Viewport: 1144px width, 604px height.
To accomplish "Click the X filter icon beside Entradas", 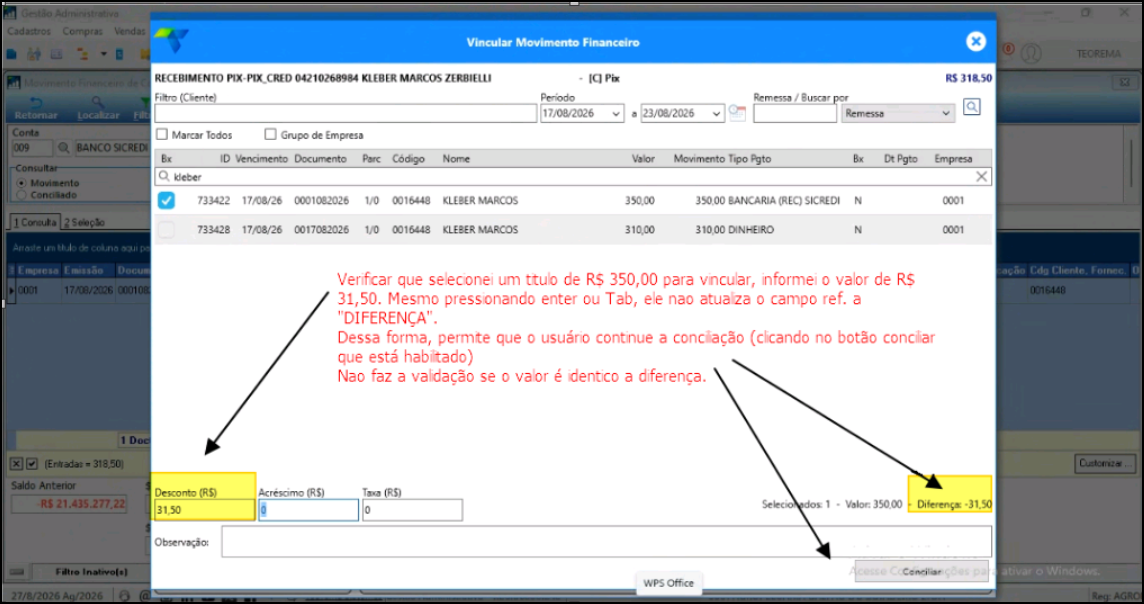I will click(17, 463).
